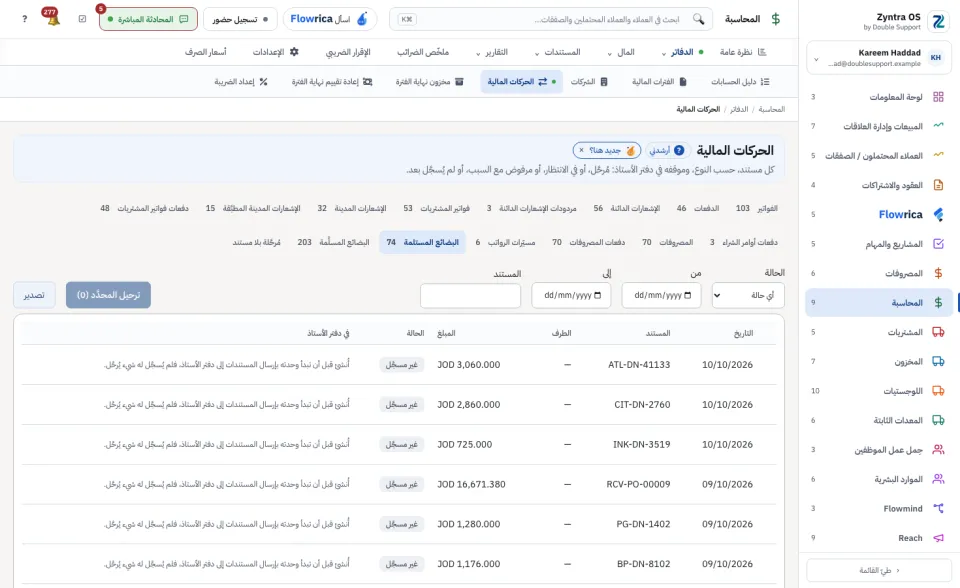The height and width of the screenshot is (588, 960).
Task: Open the الحالة status dropdown
Action: (748, 295)
